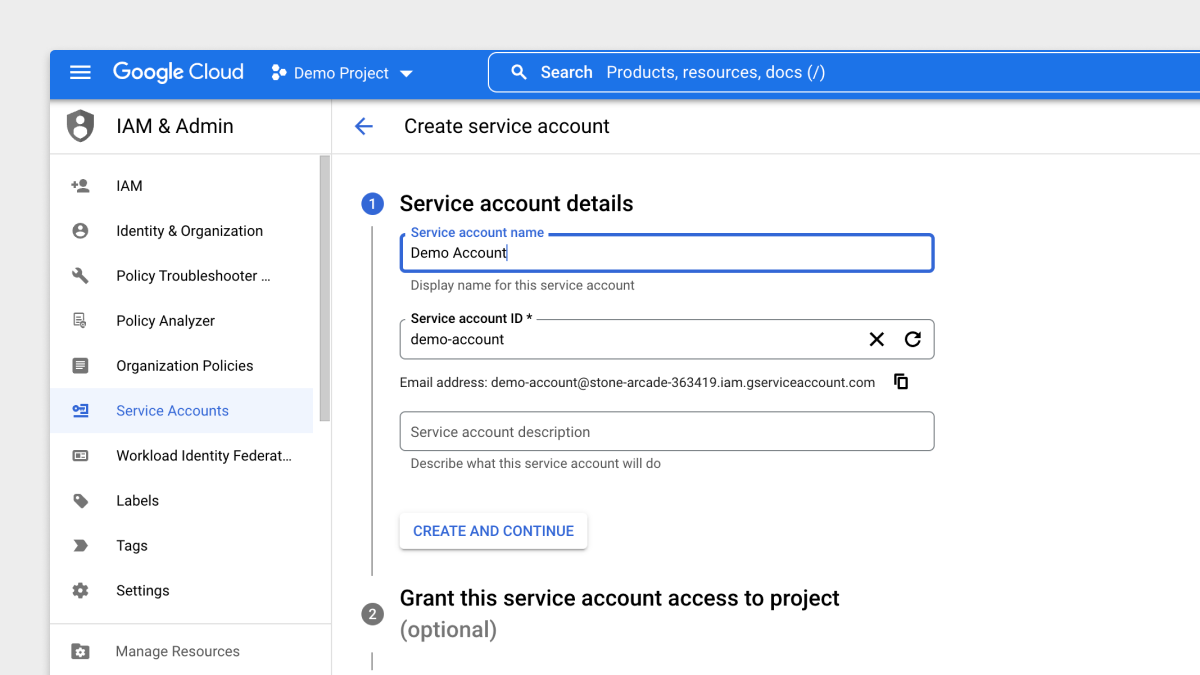1200x675 pixels.
Task: Click the Service account details heading
Action: click(x=516, y=204)
